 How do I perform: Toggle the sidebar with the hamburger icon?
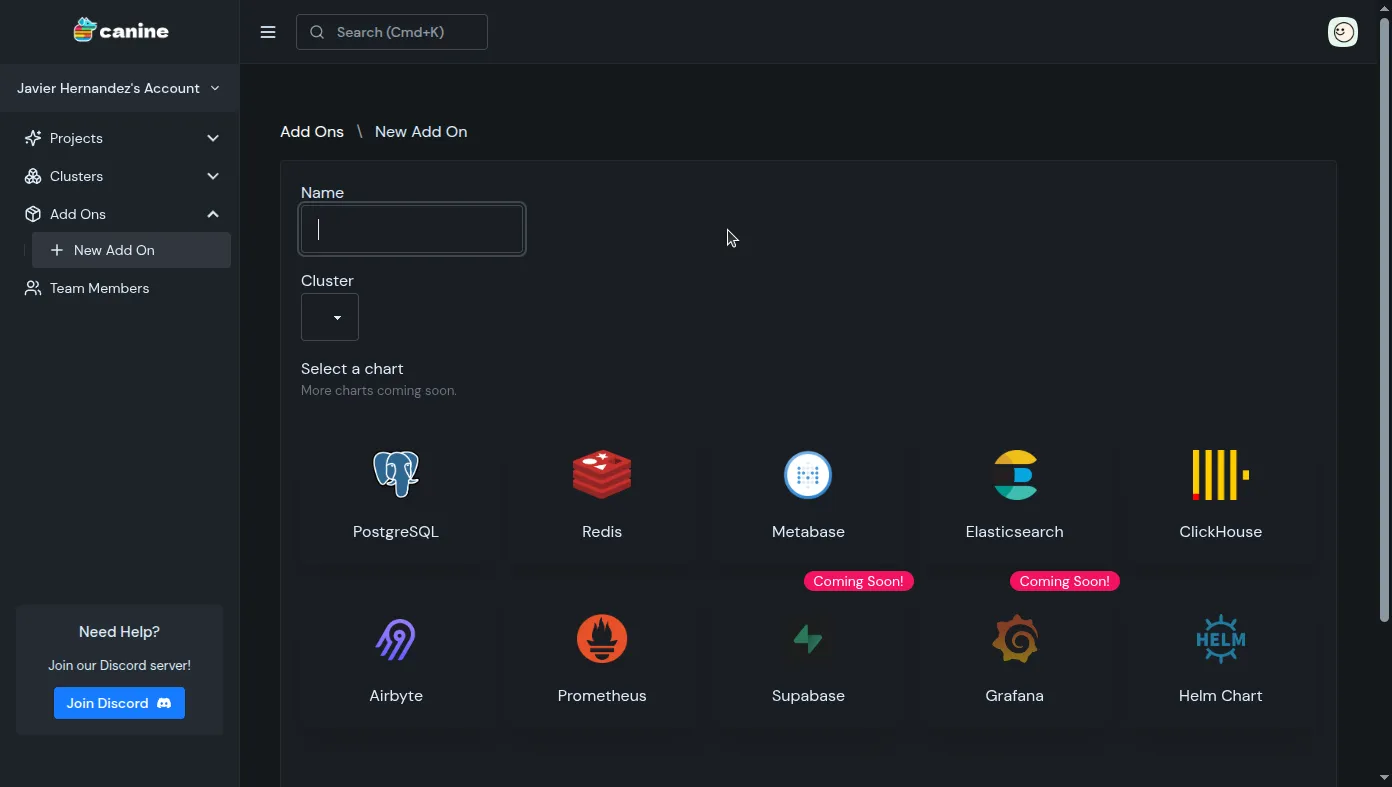pos(268,31)
